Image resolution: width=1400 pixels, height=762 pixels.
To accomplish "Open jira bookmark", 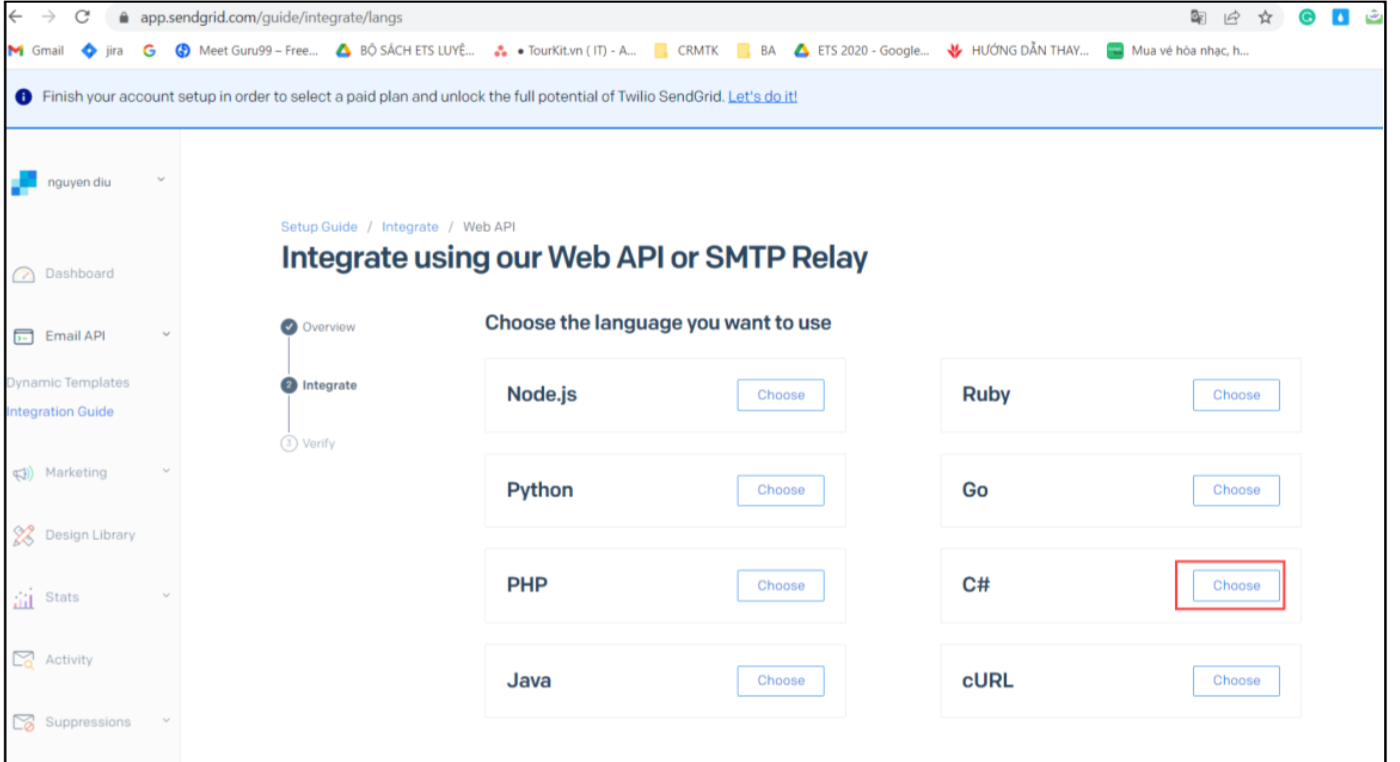I will [x=102, y=51].
